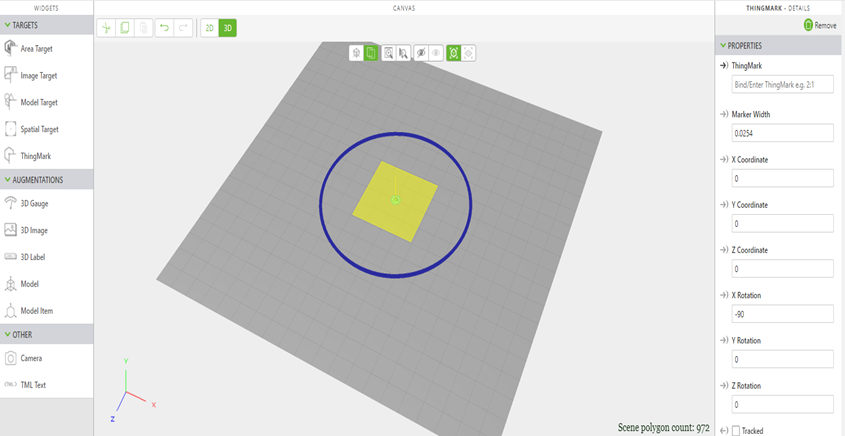This screenshot has width=845, height=436.
Task: Click the Z Rotation input field
Action: (782, 404)
